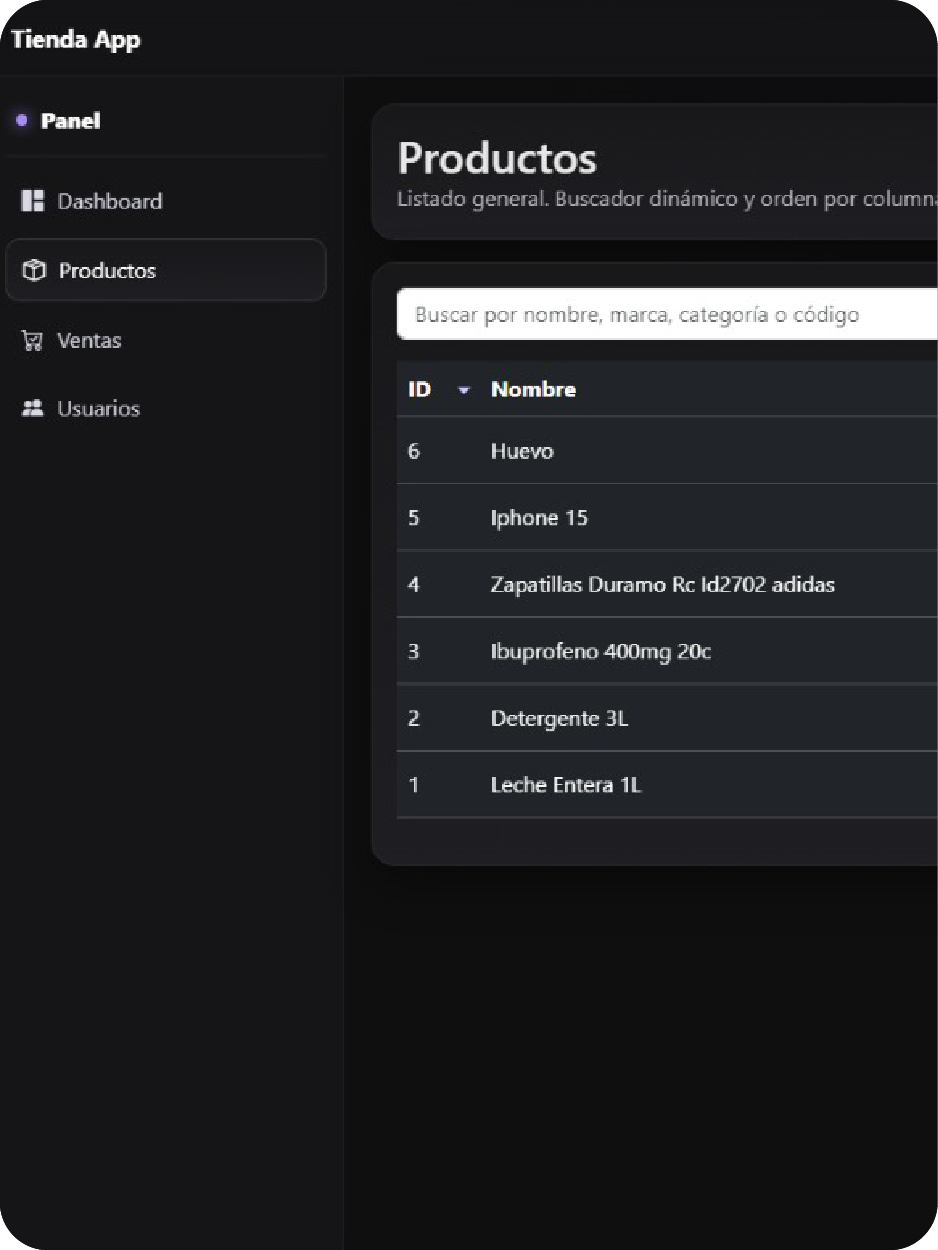Select the Huevo product row
The image size is (938, 1250).
pyautogui.click(x=600, y=451)
